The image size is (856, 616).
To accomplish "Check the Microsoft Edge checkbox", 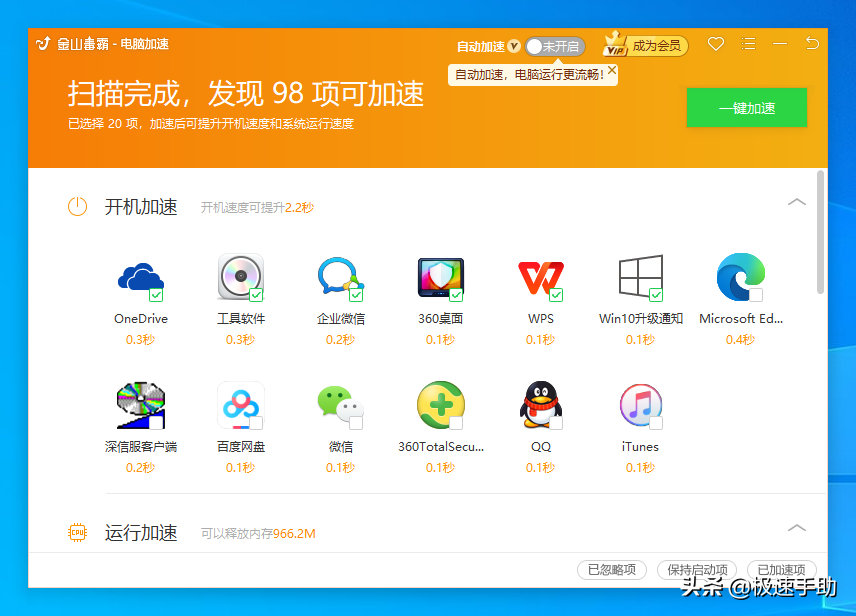I will tap(756, 295).
